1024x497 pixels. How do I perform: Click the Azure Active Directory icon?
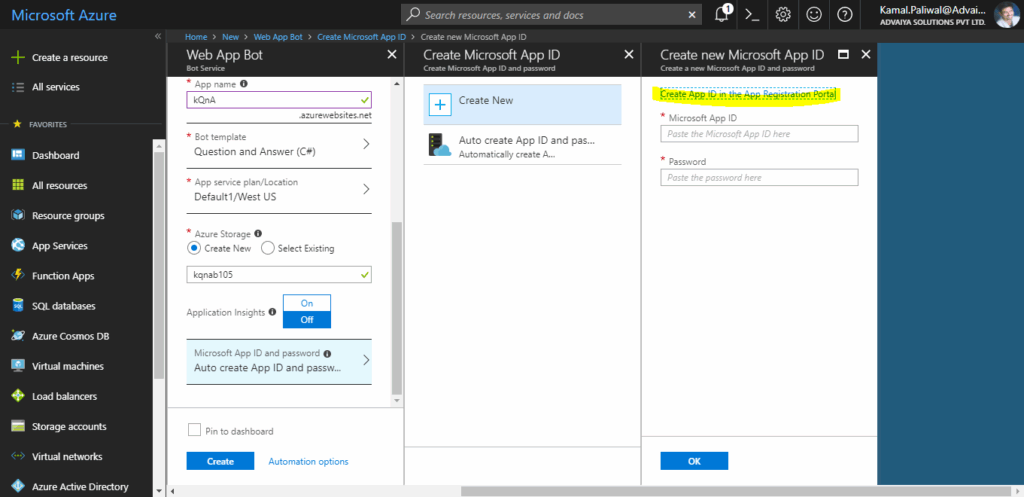click(x=18, y=487)
